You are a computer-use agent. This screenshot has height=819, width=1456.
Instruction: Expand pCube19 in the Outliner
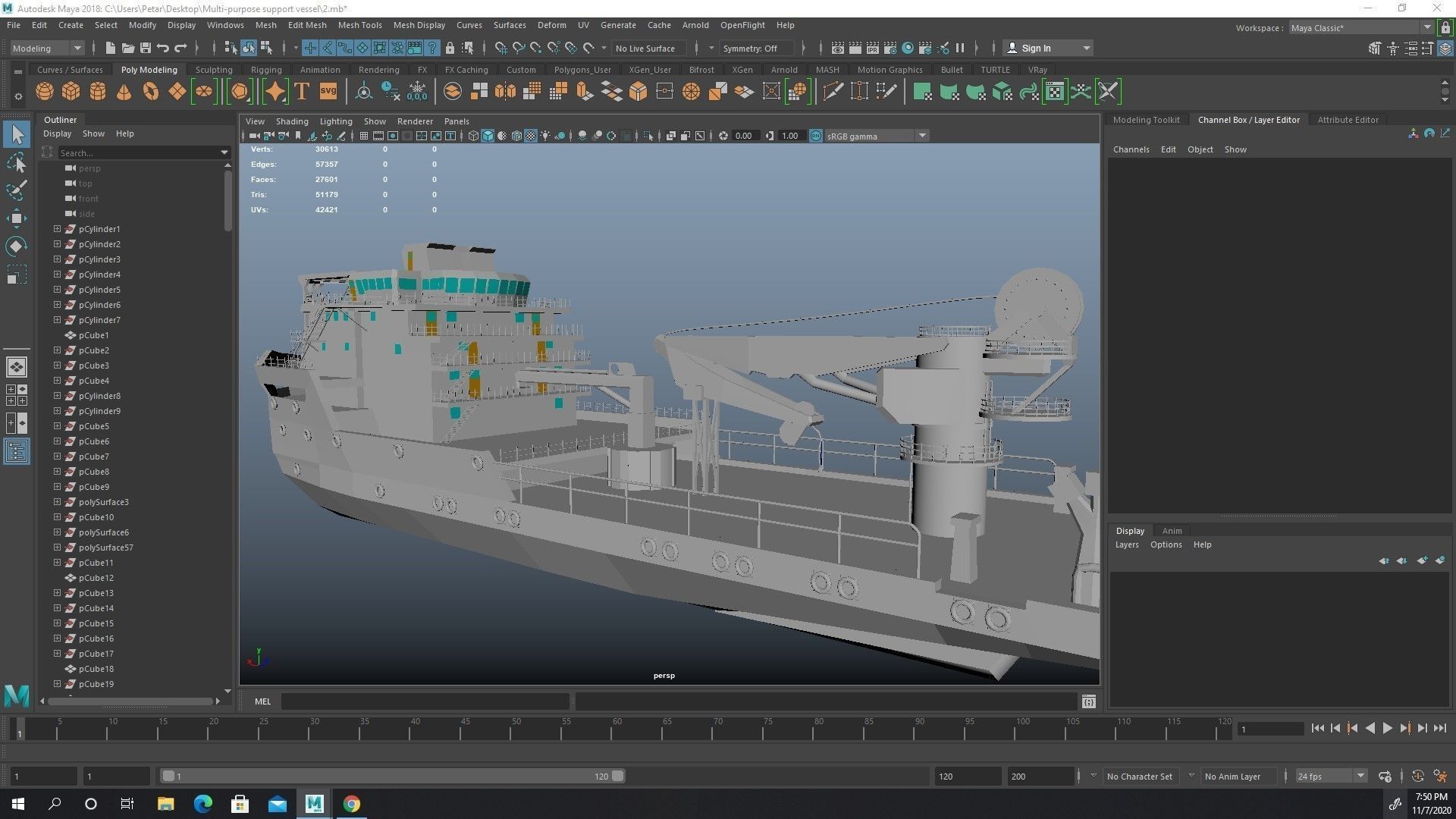tap(57, 684)
